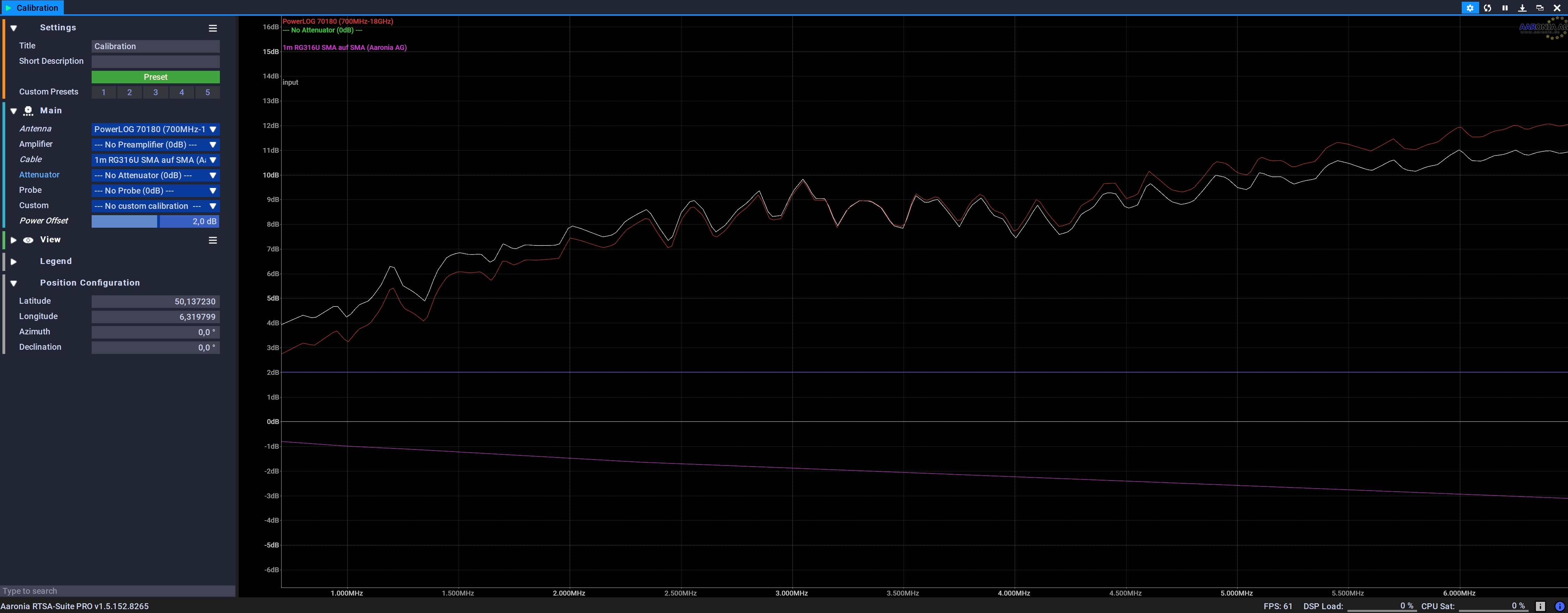Click the gray square info icon in status bar
The image size is (1568, 613).
[1540, 606]
